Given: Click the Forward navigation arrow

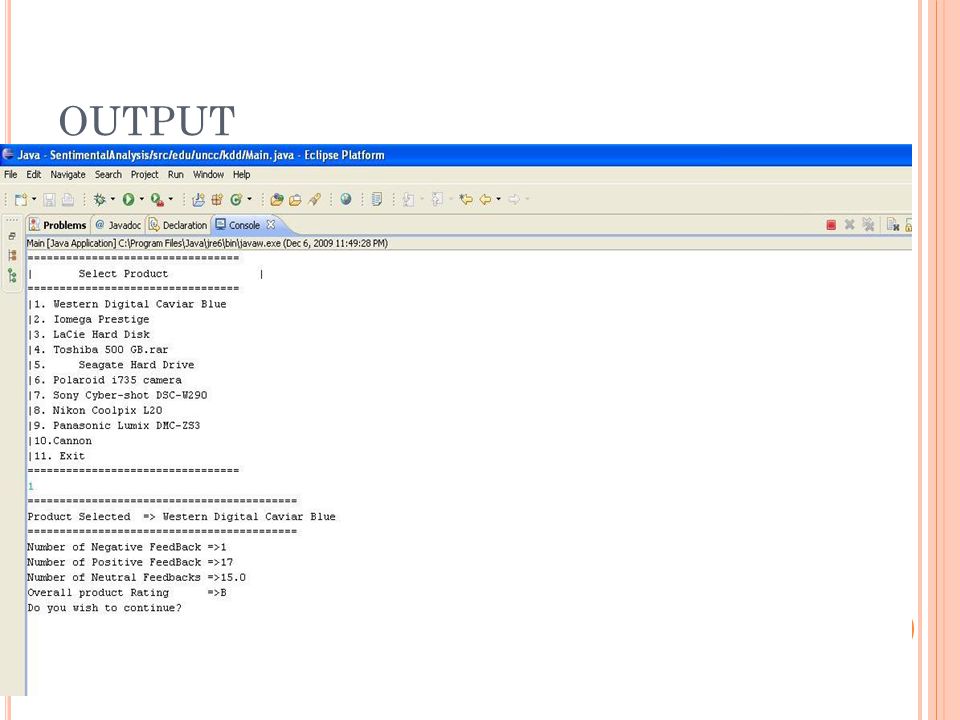Looking at the screenshot, I should [514, 199].
